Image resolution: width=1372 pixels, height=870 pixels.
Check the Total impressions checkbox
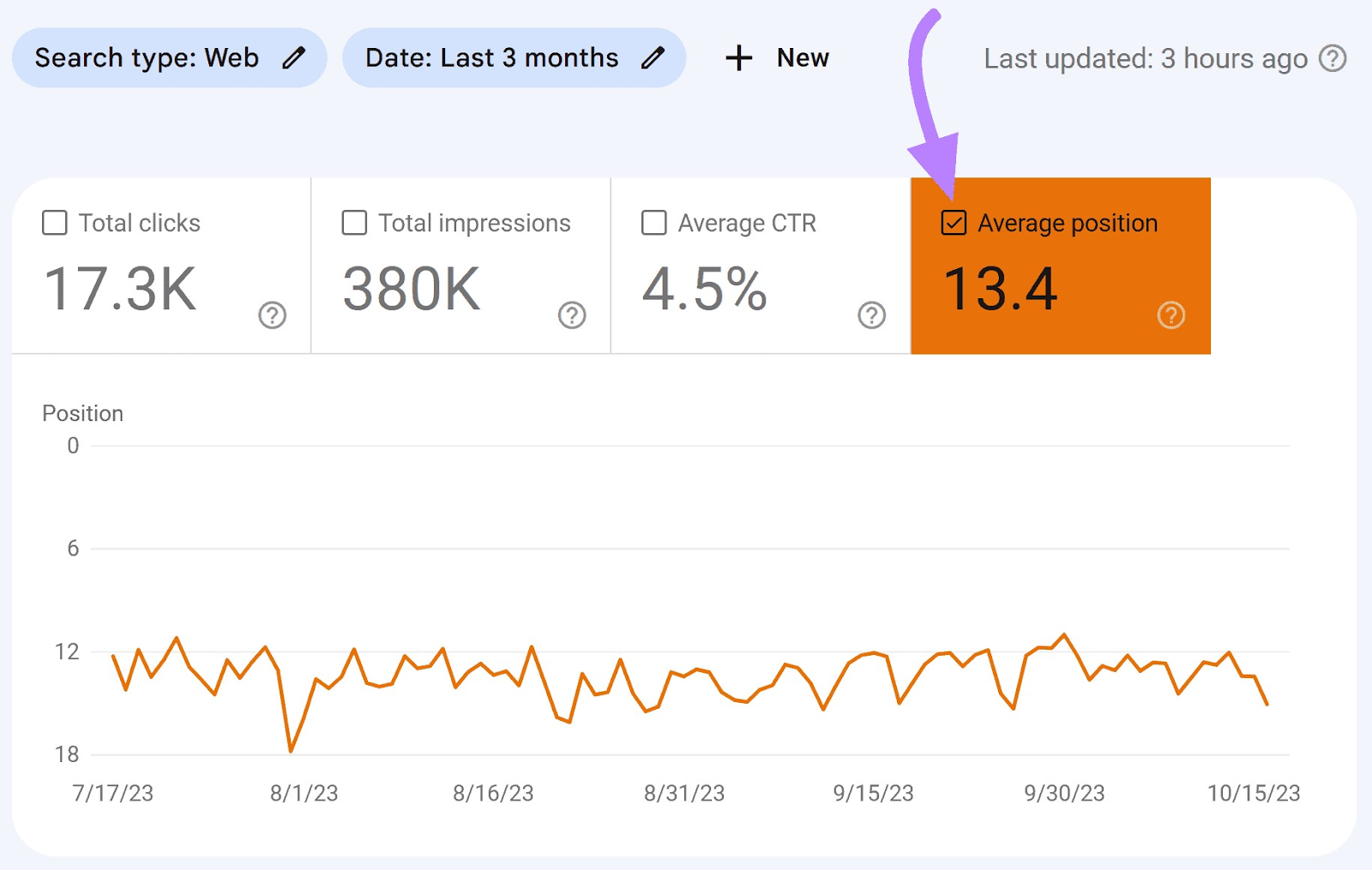[x=354, y=223]
